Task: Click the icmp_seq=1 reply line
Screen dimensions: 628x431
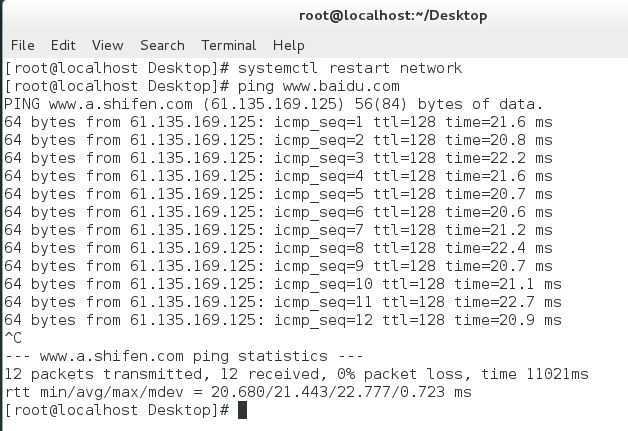Action: [278, 122]
